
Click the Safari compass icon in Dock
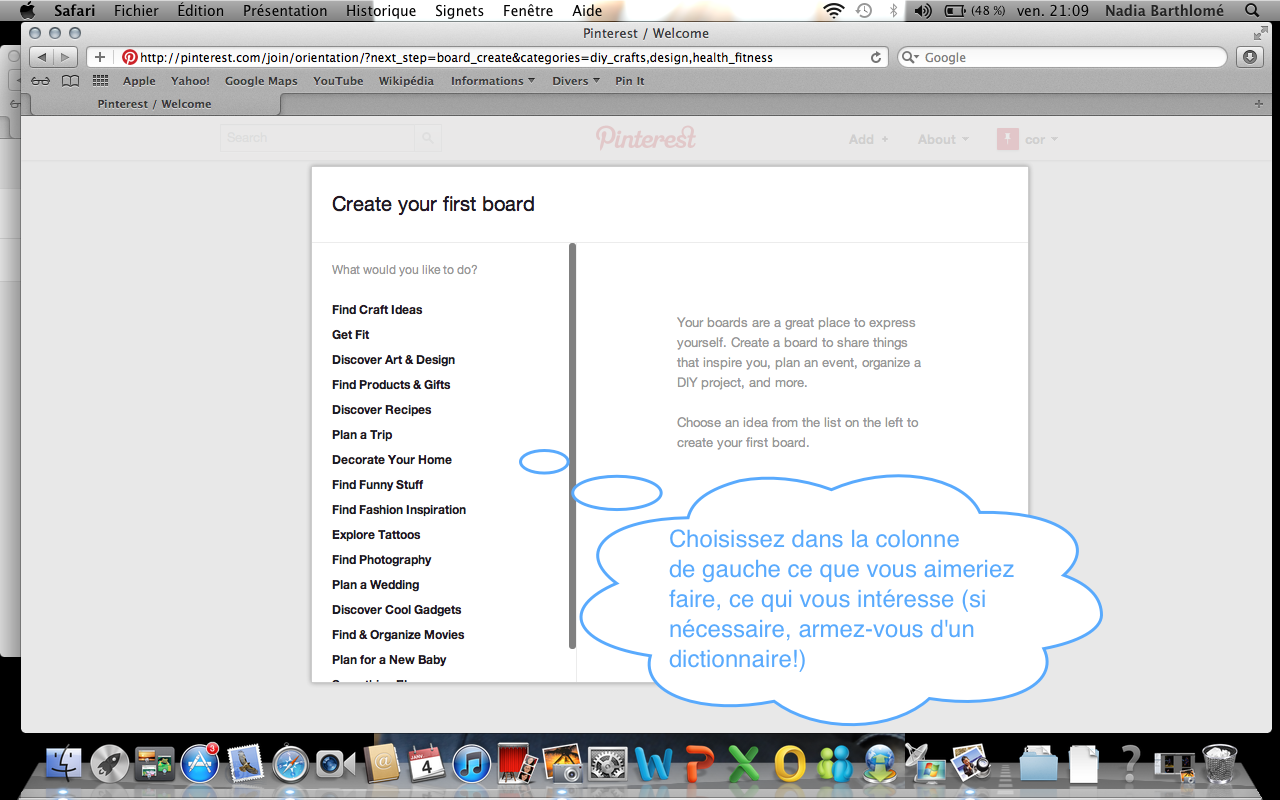click(291, 764)
